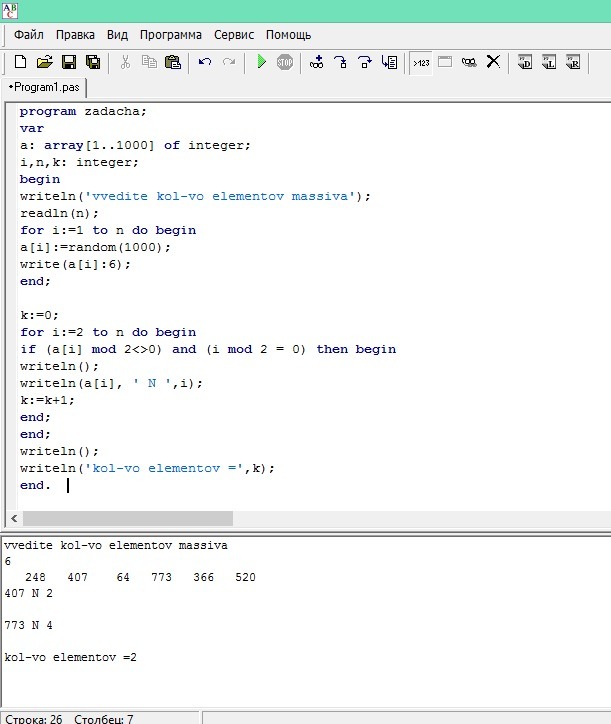The image size is (611, 724).
Task: Click the Paste clipboard icon
Action: [x=172, y=62]
